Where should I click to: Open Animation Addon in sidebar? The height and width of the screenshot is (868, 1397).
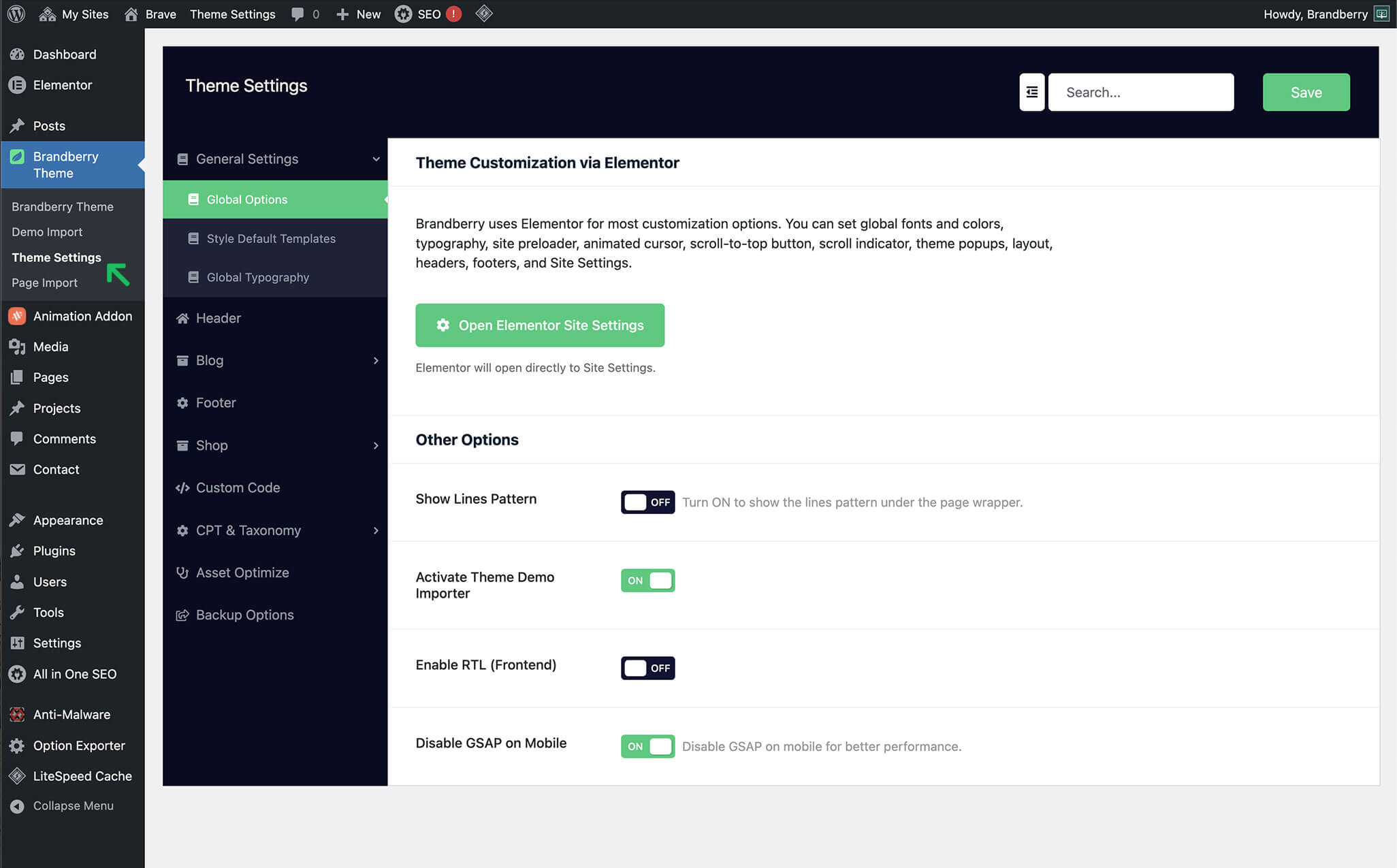82,316
